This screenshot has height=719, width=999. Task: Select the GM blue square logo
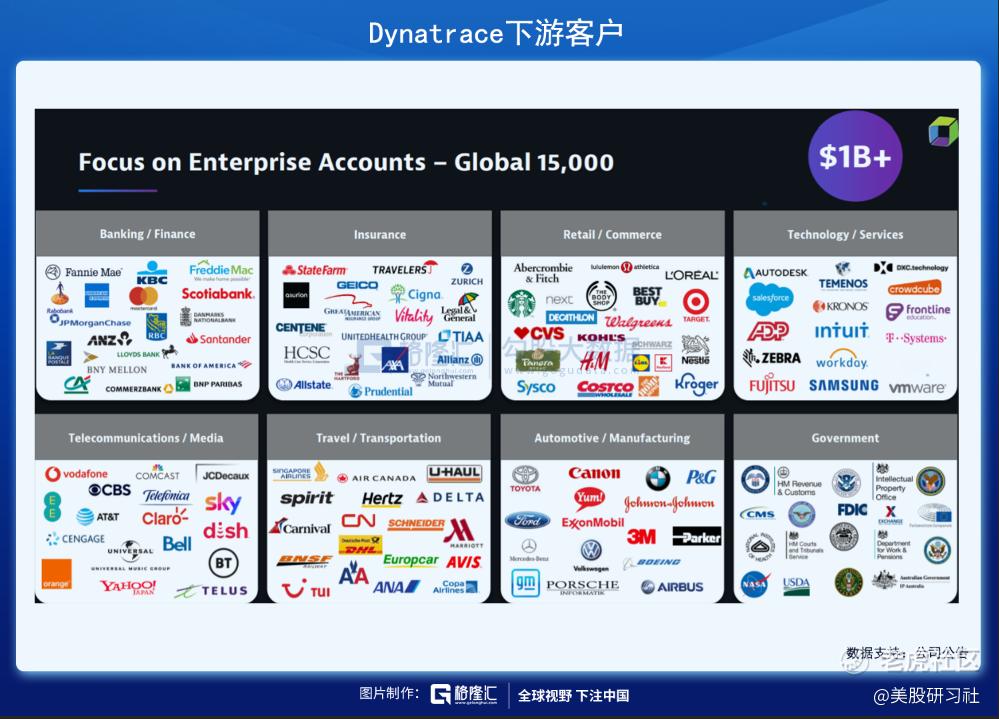point(526,583)
